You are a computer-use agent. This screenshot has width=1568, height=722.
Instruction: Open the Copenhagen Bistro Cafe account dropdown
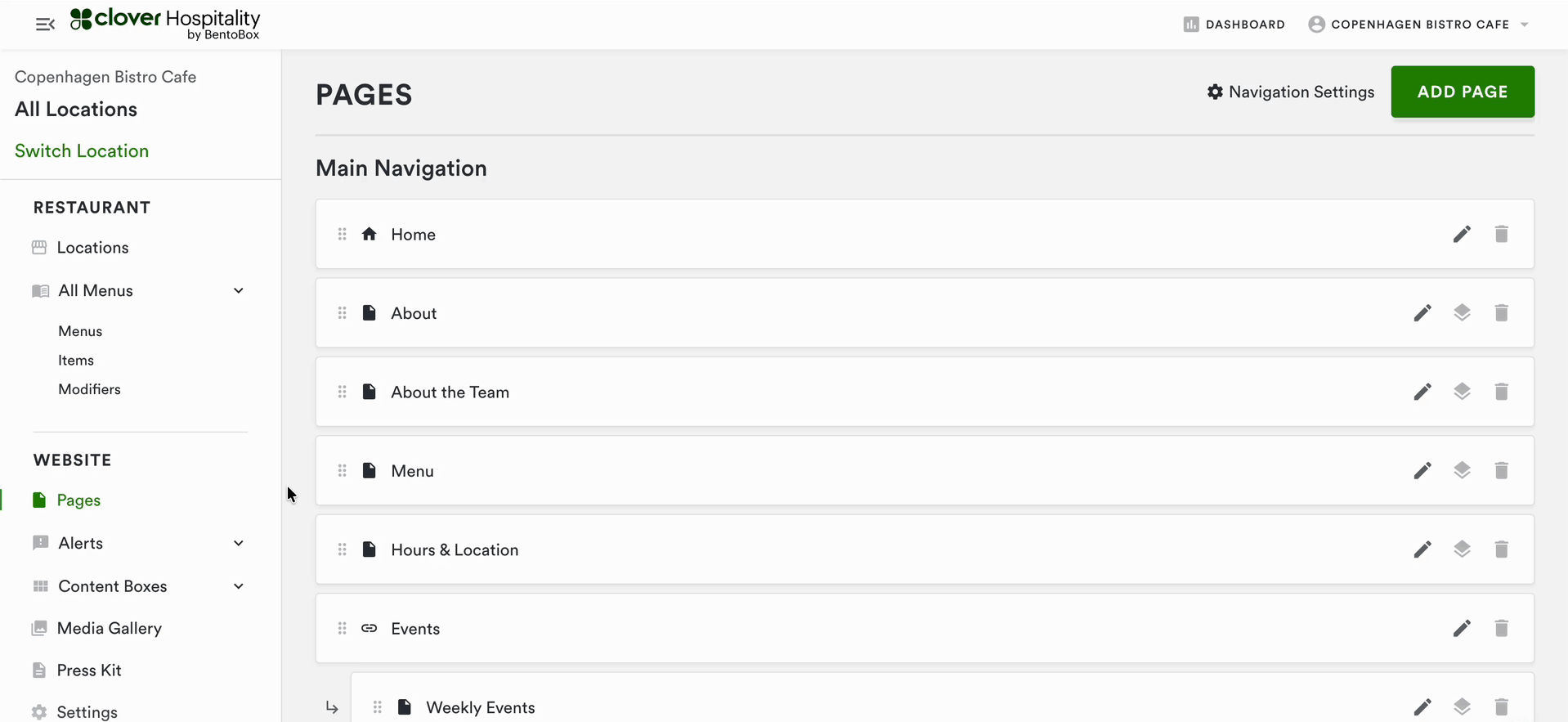tap(1418, 25)
